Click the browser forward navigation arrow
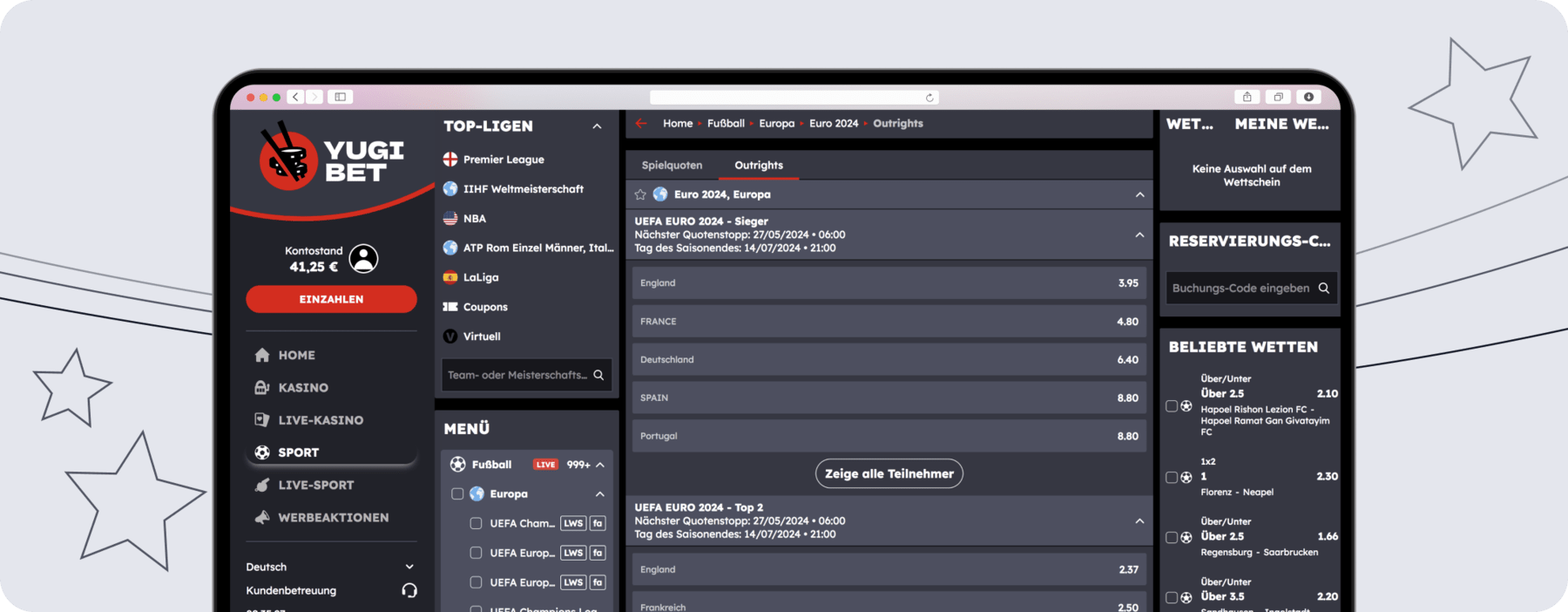 pyautogui.click(x=314, y=97)
